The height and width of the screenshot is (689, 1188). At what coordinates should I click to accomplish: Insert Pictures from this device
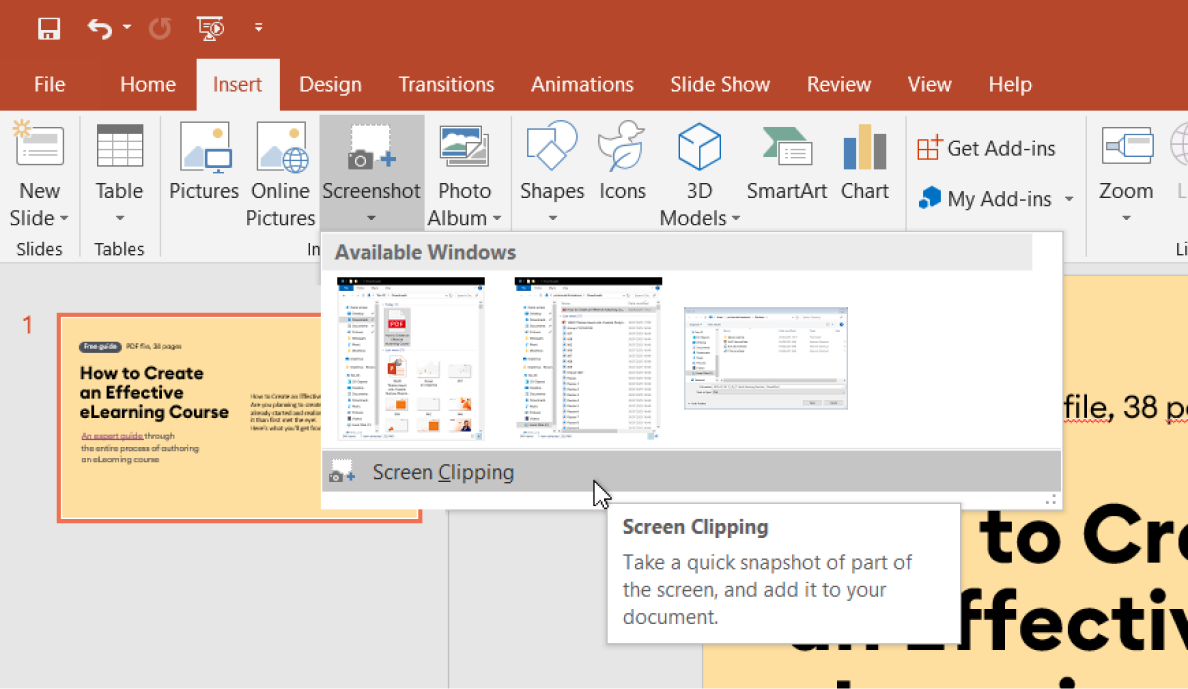pos(204,162)
